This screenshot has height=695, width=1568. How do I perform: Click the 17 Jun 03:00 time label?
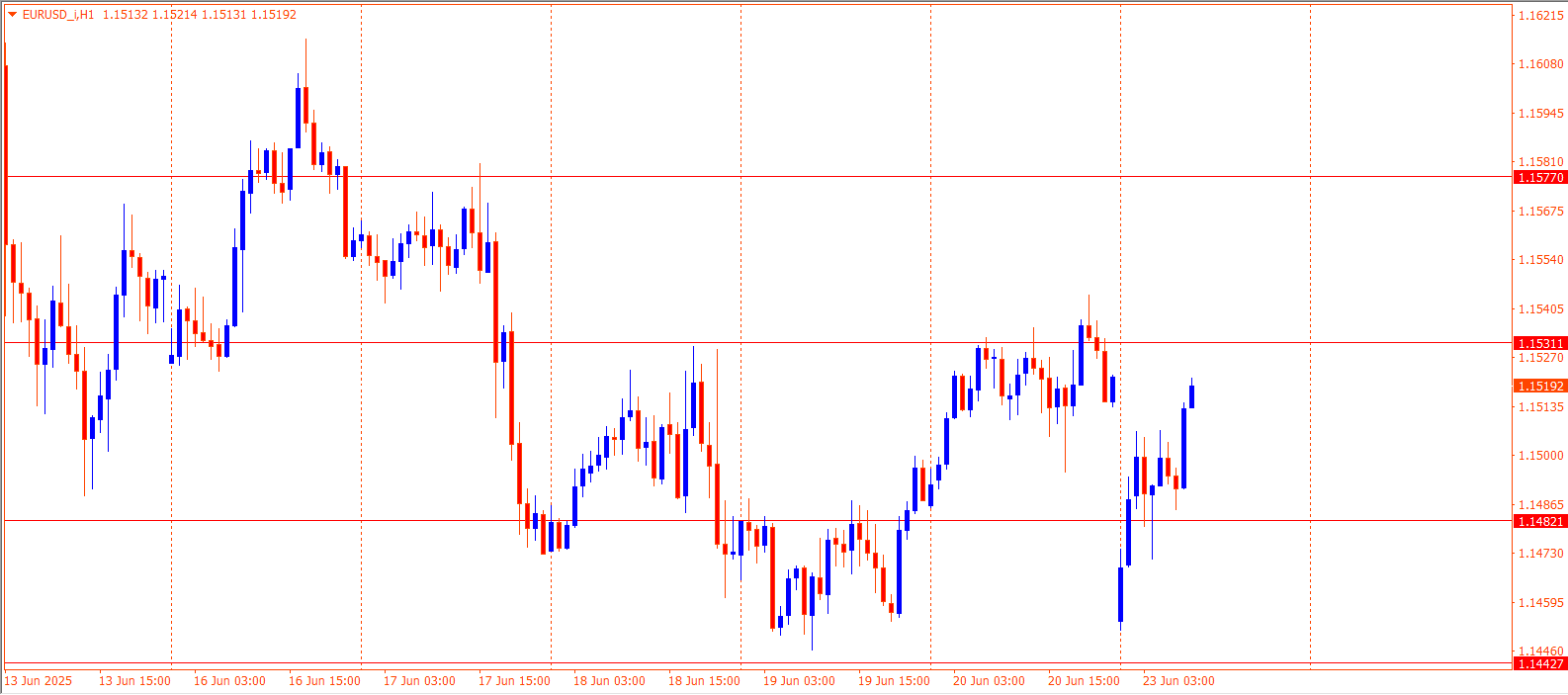point(419,681)
